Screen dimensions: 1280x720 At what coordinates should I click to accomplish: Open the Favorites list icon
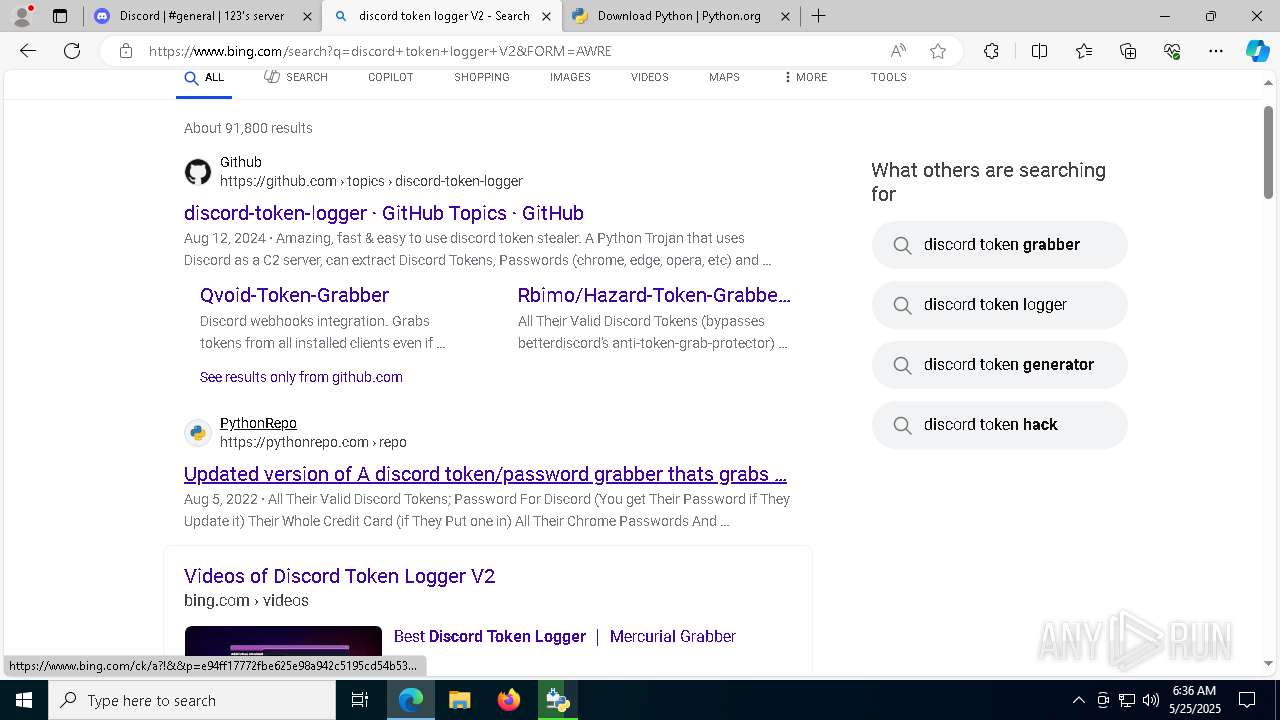1084,51
